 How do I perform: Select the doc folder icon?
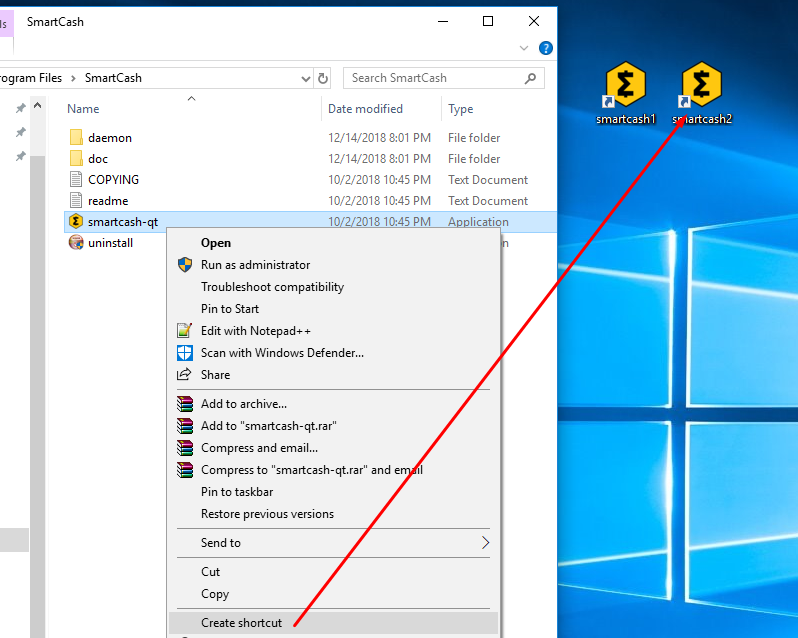[76, 158]
